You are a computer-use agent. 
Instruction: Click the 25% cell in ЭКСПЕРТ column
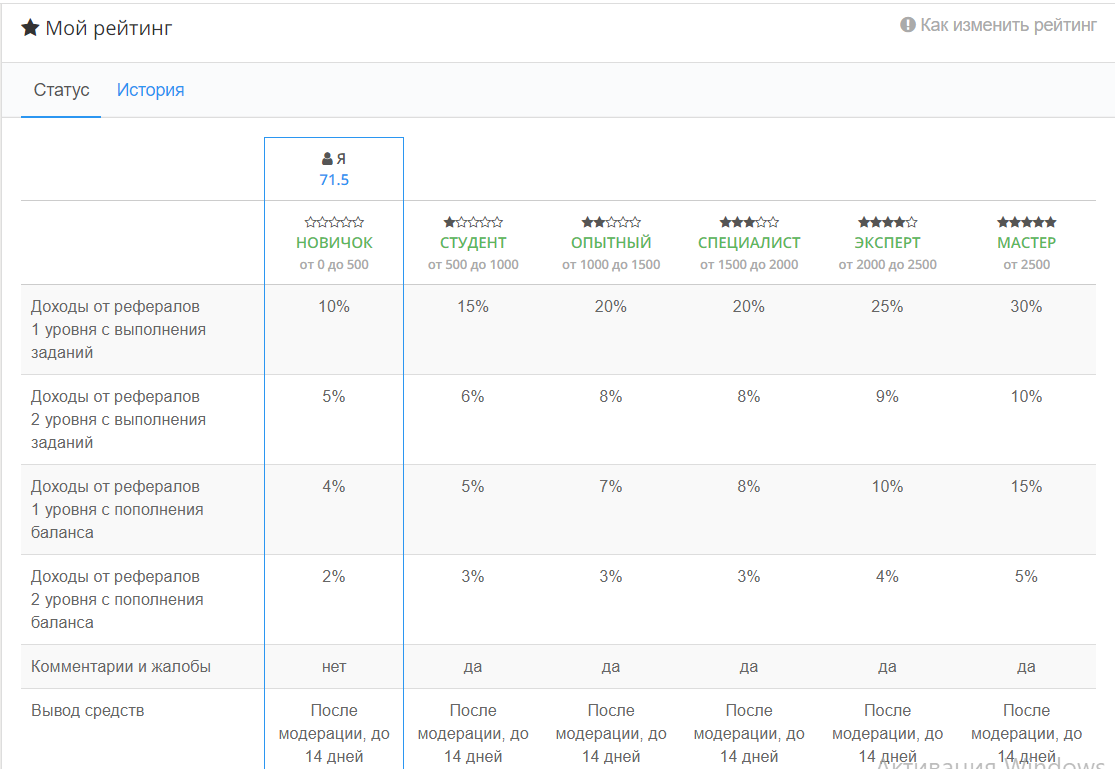887,307
